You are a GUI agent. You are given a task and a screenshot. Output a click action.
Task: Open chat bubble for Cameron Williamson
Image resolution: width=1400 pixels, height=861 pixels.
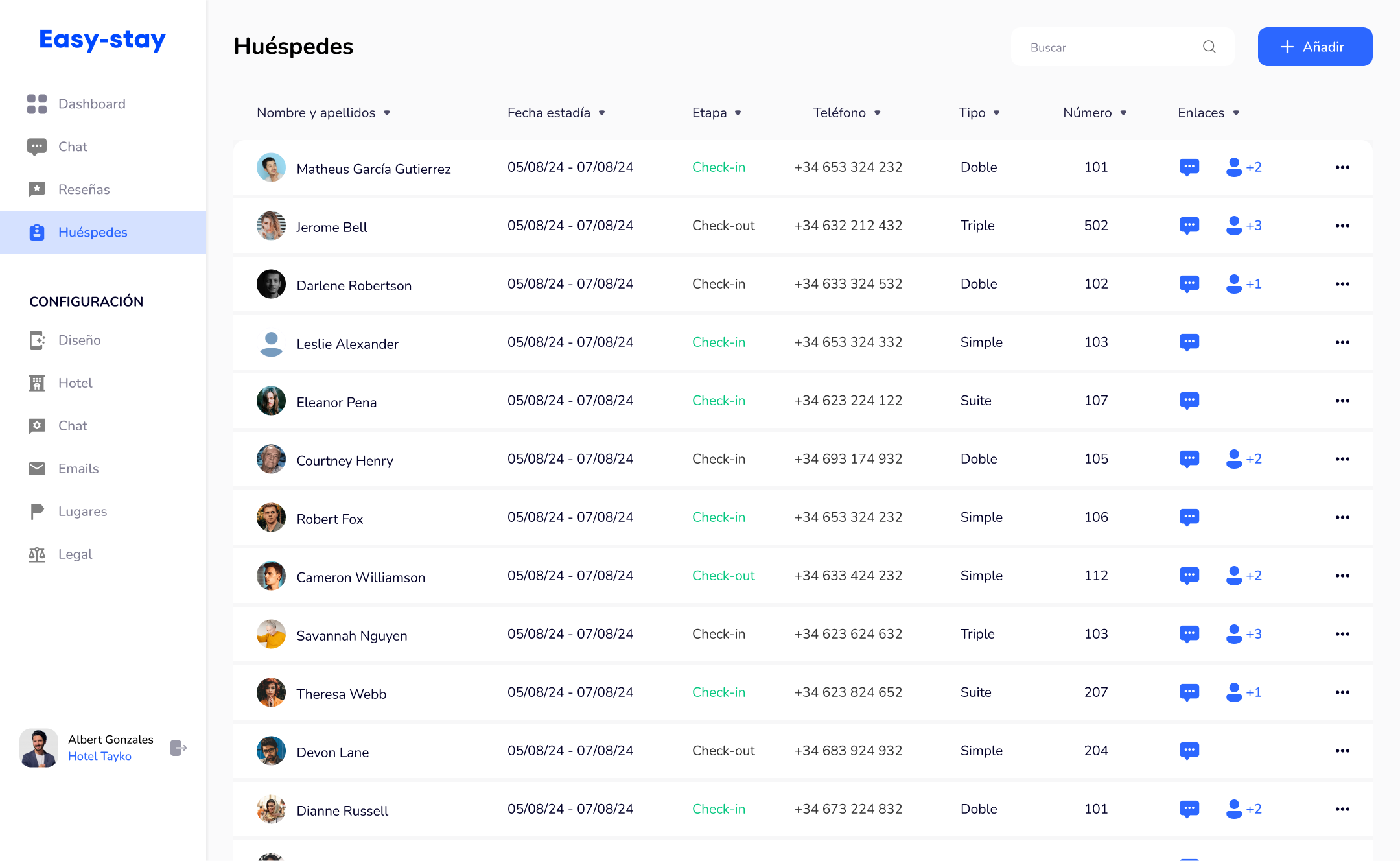click(1189, 576)
